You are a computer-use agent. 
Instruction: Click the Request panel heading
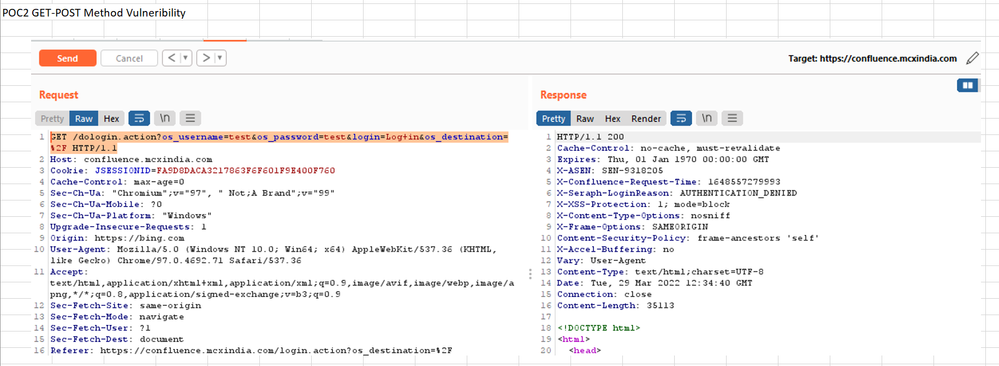tap(59, 95)
